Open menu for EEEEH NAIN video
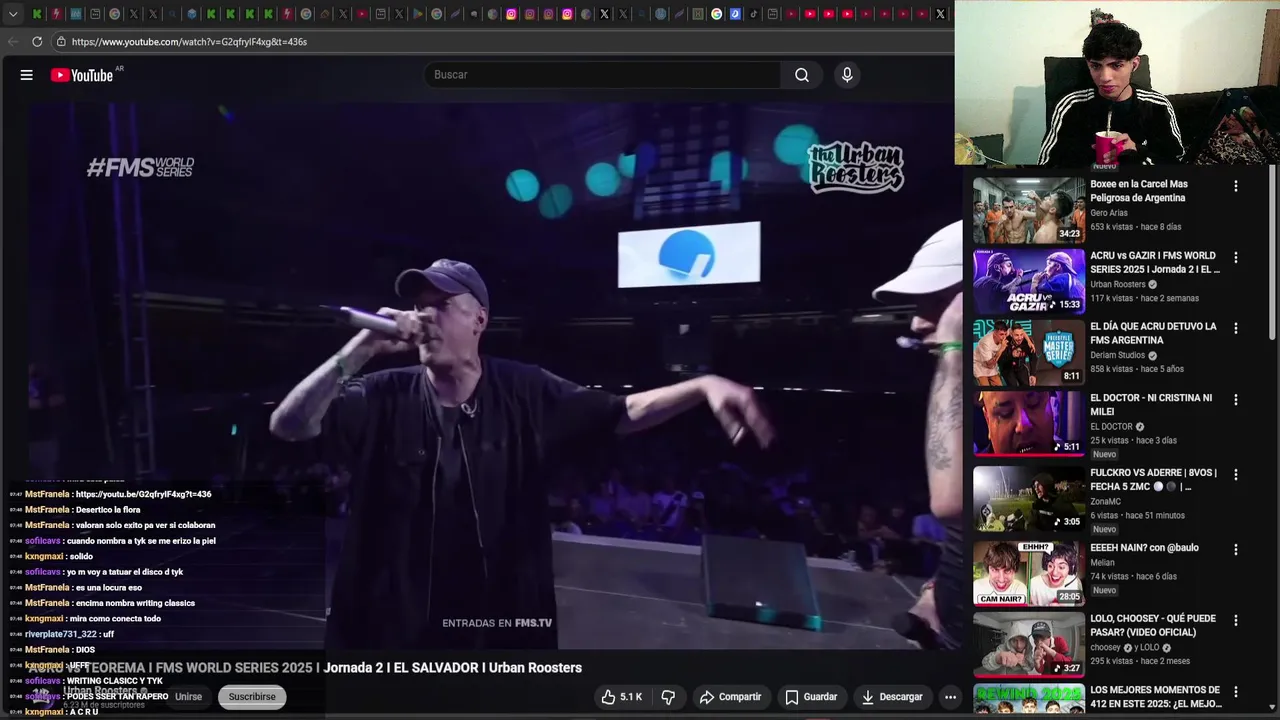The image size is (1280, 720). 1235,549
